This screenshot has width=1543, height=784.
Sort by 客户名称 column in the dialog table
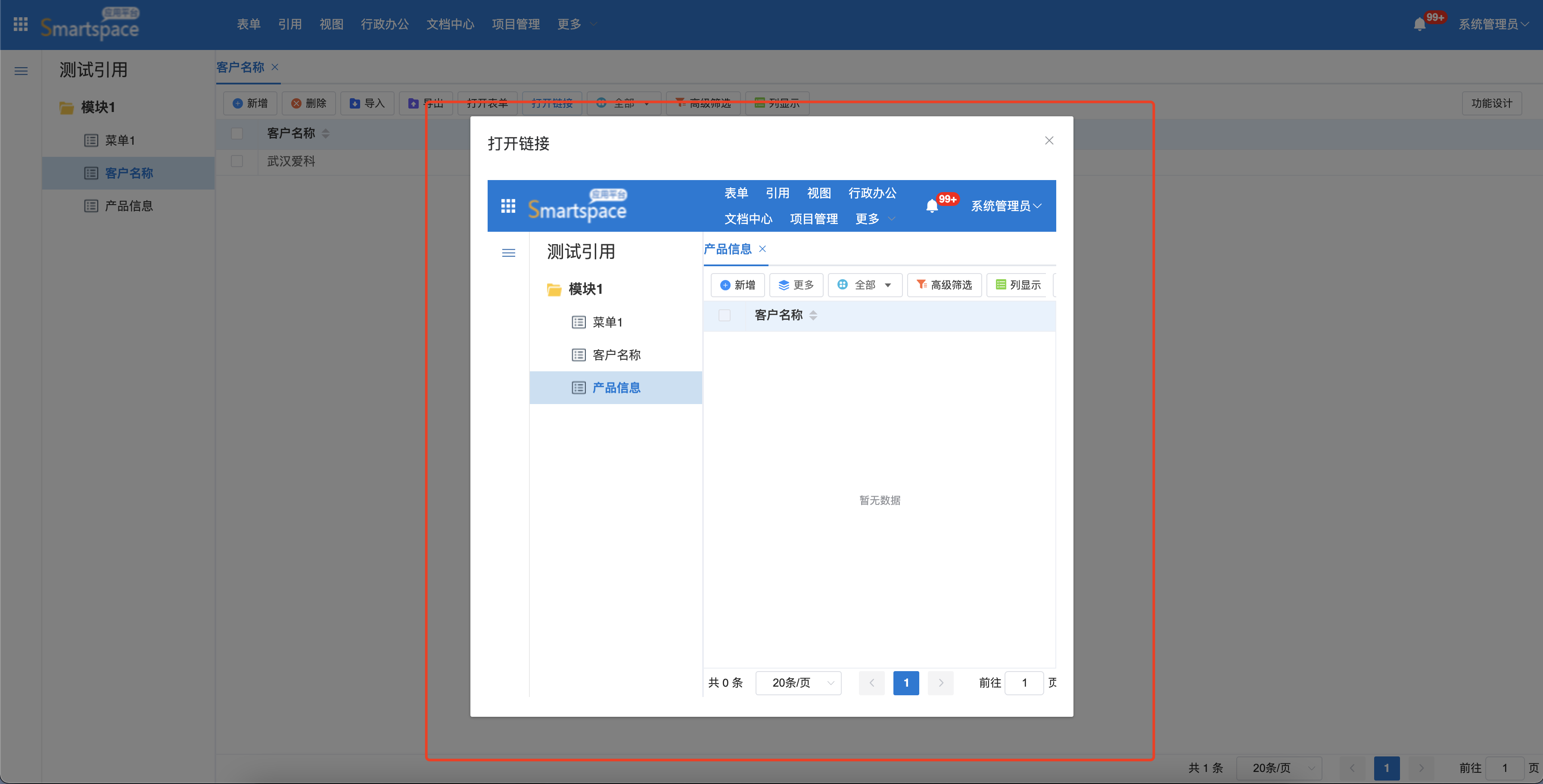tap(813, 315)
